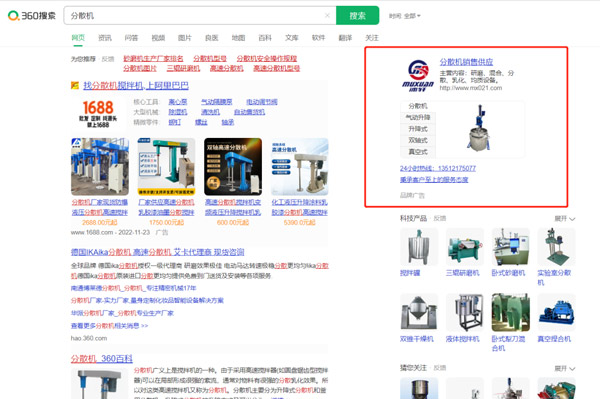Click the disperser image in the brand ad
The image size is (600, 399).
click(x=479, y=129)
